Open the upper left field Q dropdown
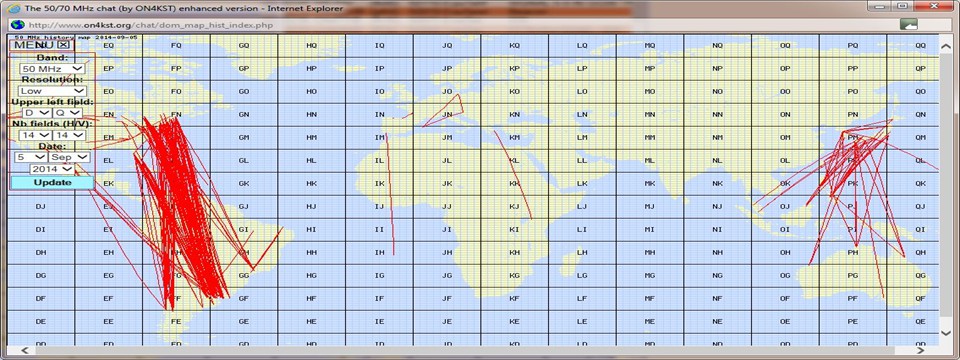Screen dimensions: 960x360 tap(67, 113)
